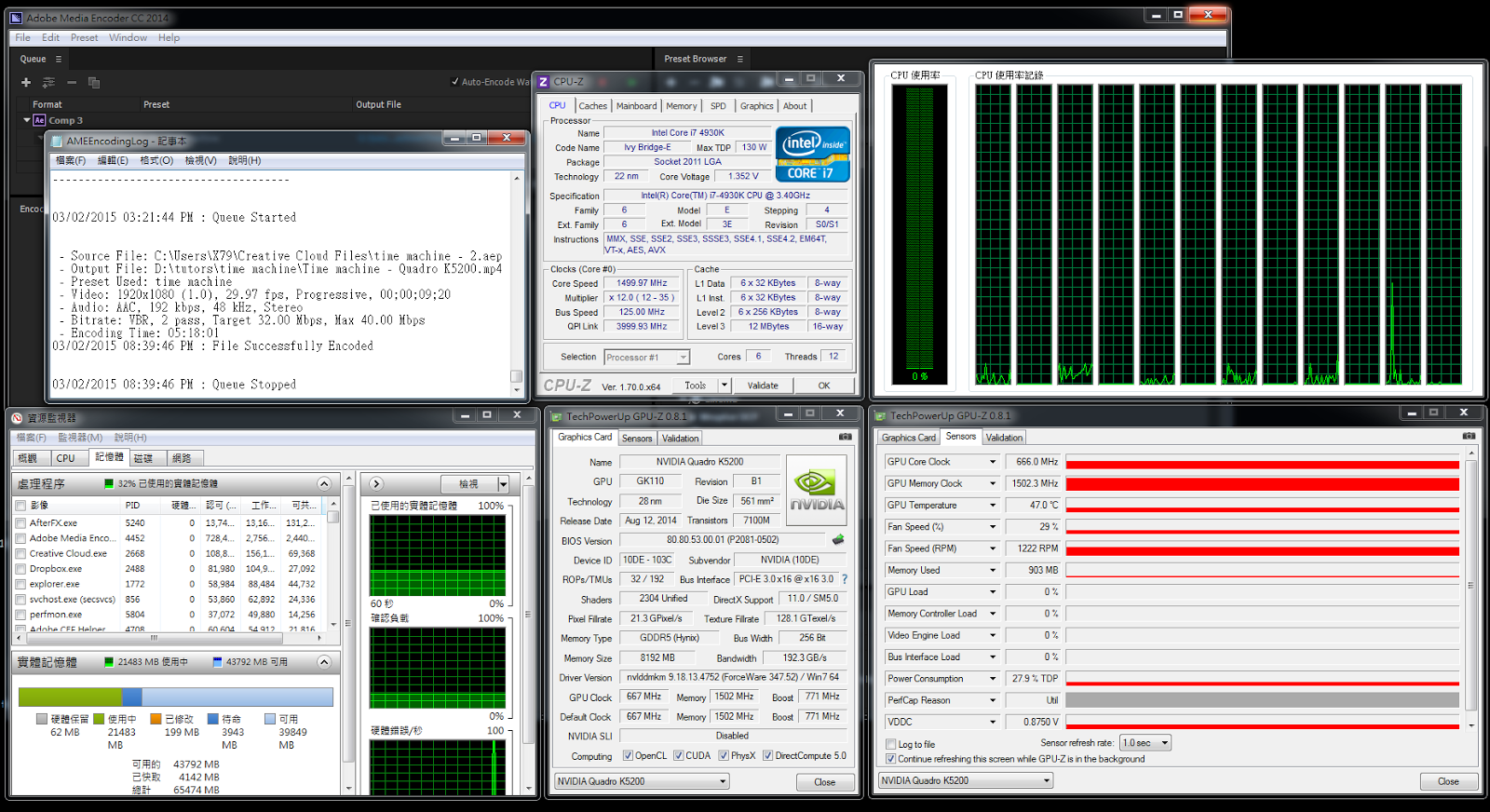Screen dimensions: 1490x812
Task: Collapse the Comp 3 queue item triangle
Action: (x=27, y=120)
